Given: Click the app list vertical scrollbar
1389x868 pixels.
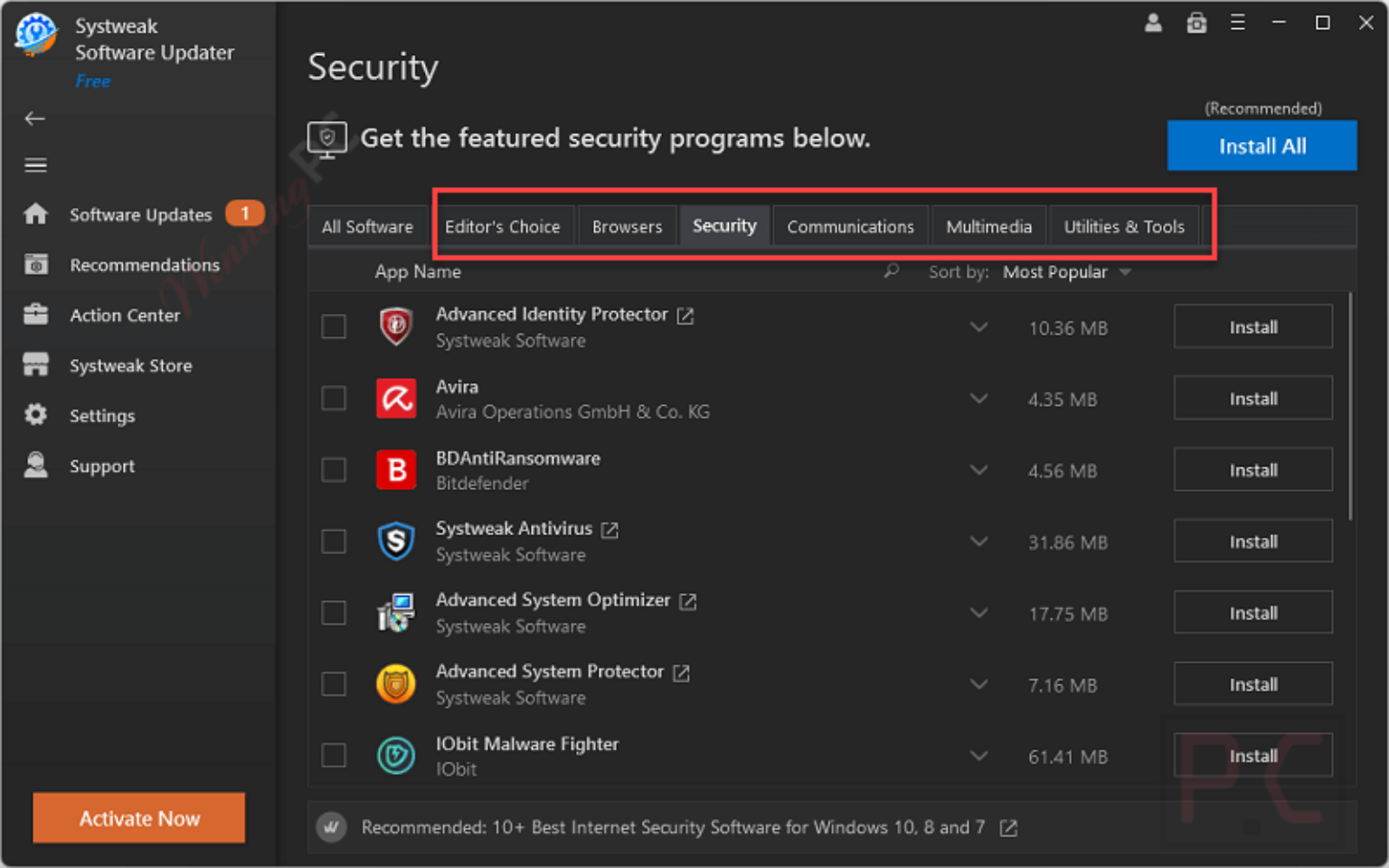Looking at the screenshot, I should point(1350,406).
